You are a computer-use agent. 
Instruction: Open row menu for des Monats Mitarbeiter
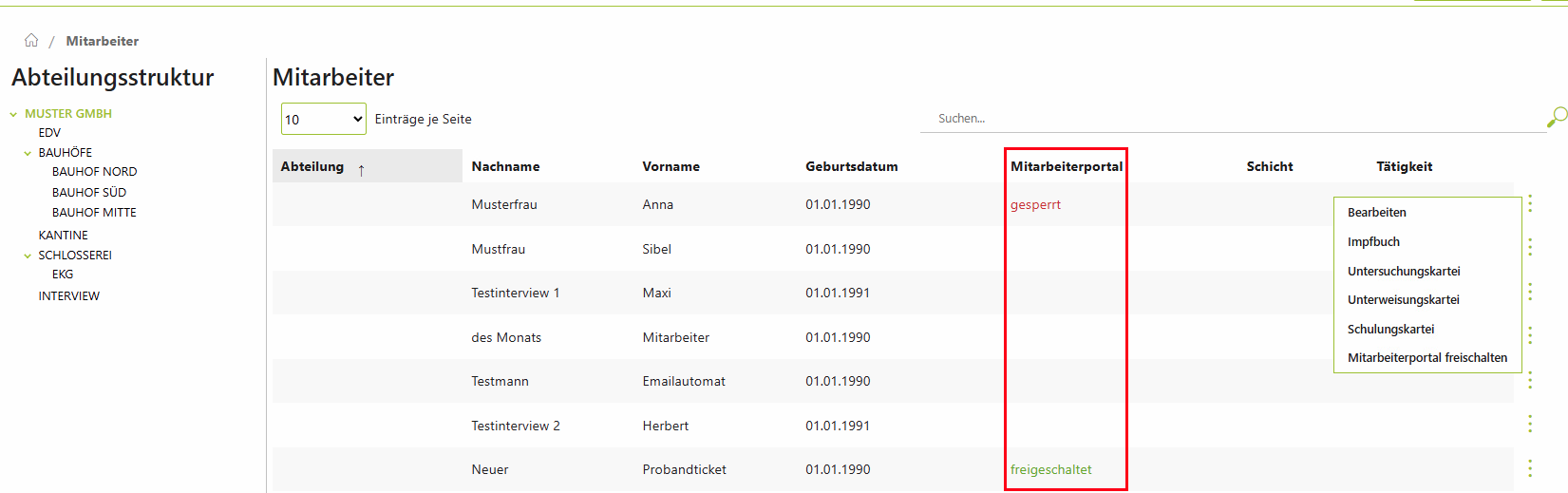(x=1530, y=335)
